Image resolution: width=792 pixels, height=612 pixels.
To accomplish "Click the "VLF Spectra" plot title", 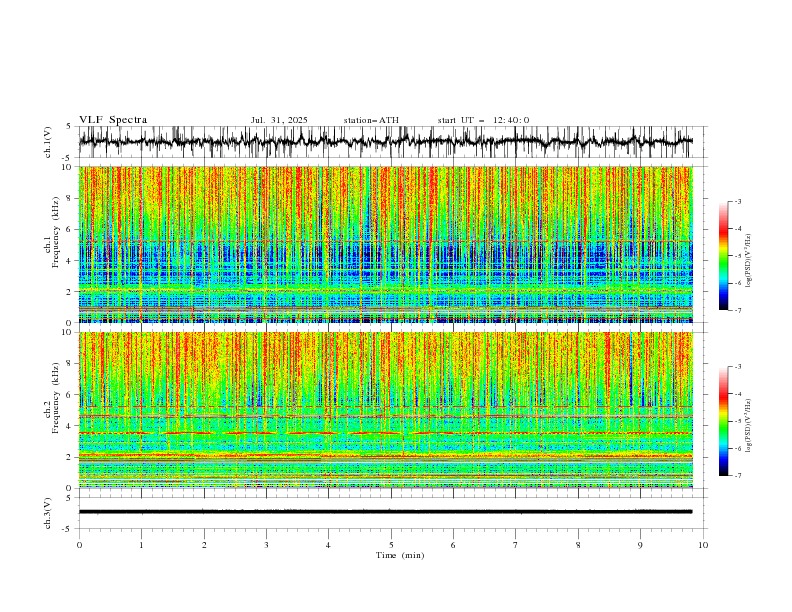I will 113,120.
